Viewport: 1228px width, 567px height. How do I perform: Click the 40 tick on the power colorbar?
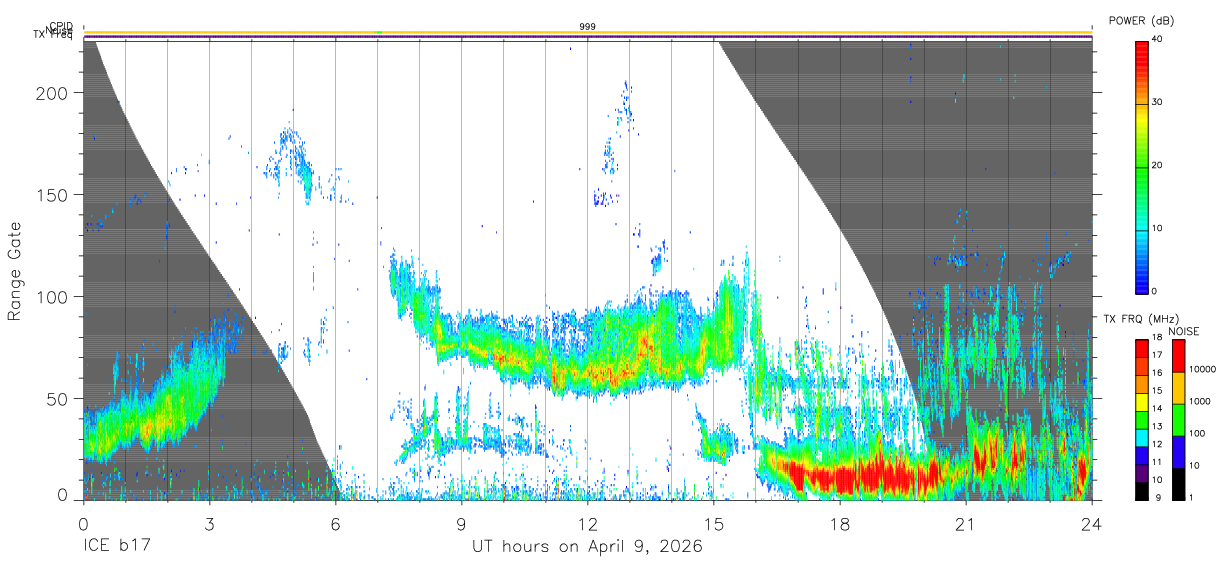click(1157, 38)
